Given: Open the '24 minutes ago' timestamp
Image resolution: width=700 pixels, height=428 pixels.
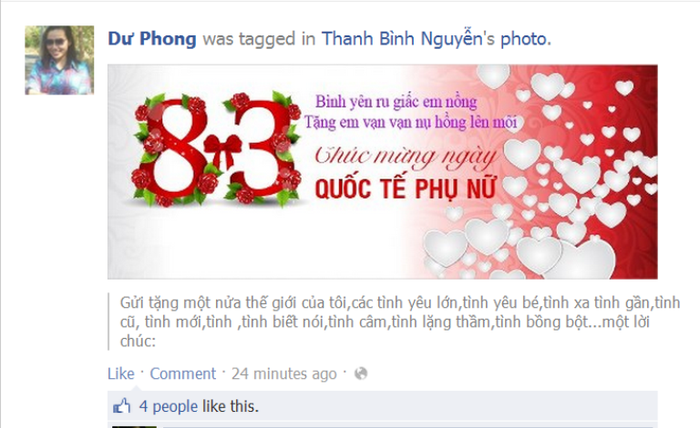Looking at the screenshot, I should point(284,374).
